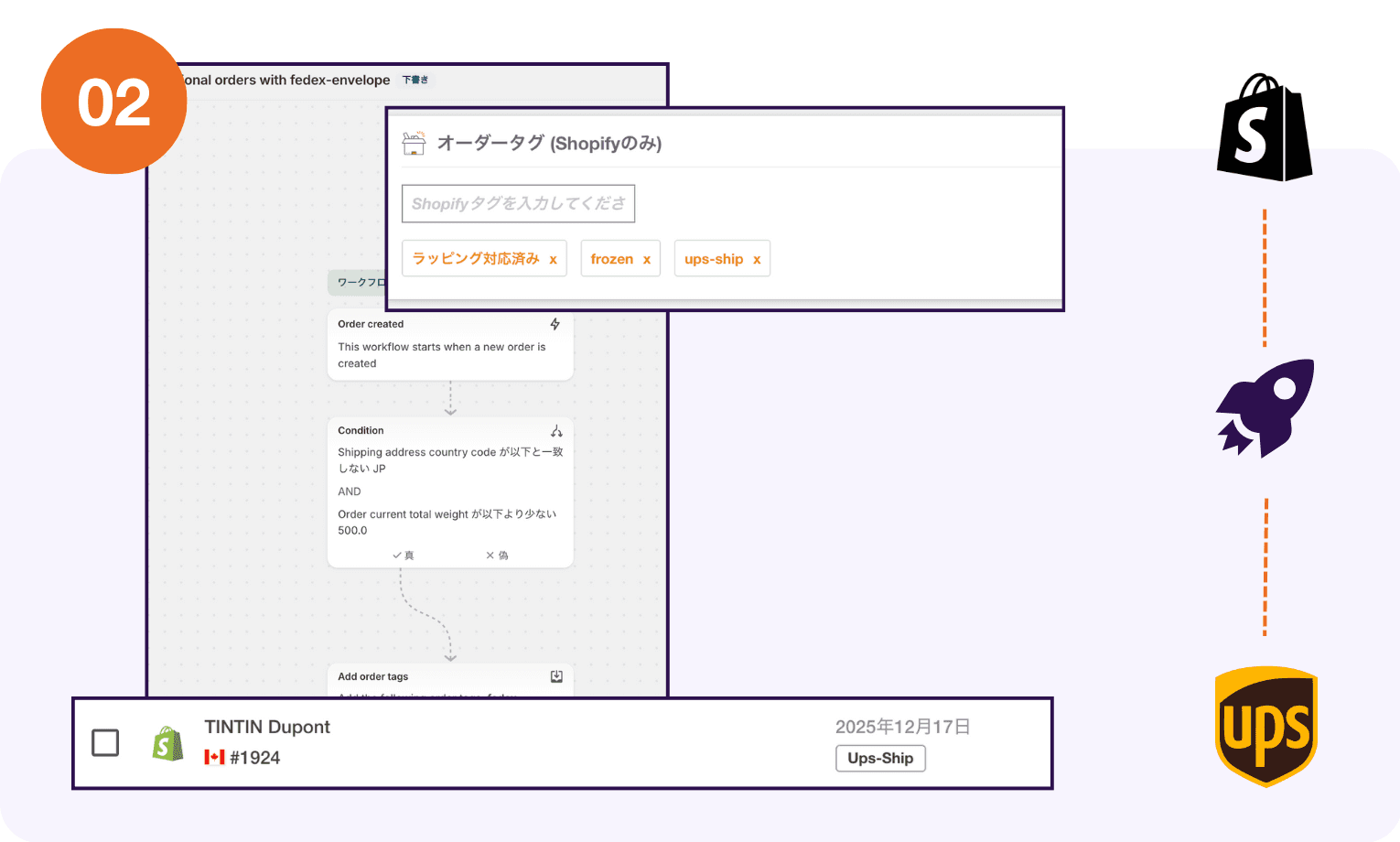
Task: Click the branch icon on the Condition card
Action: 557,430
